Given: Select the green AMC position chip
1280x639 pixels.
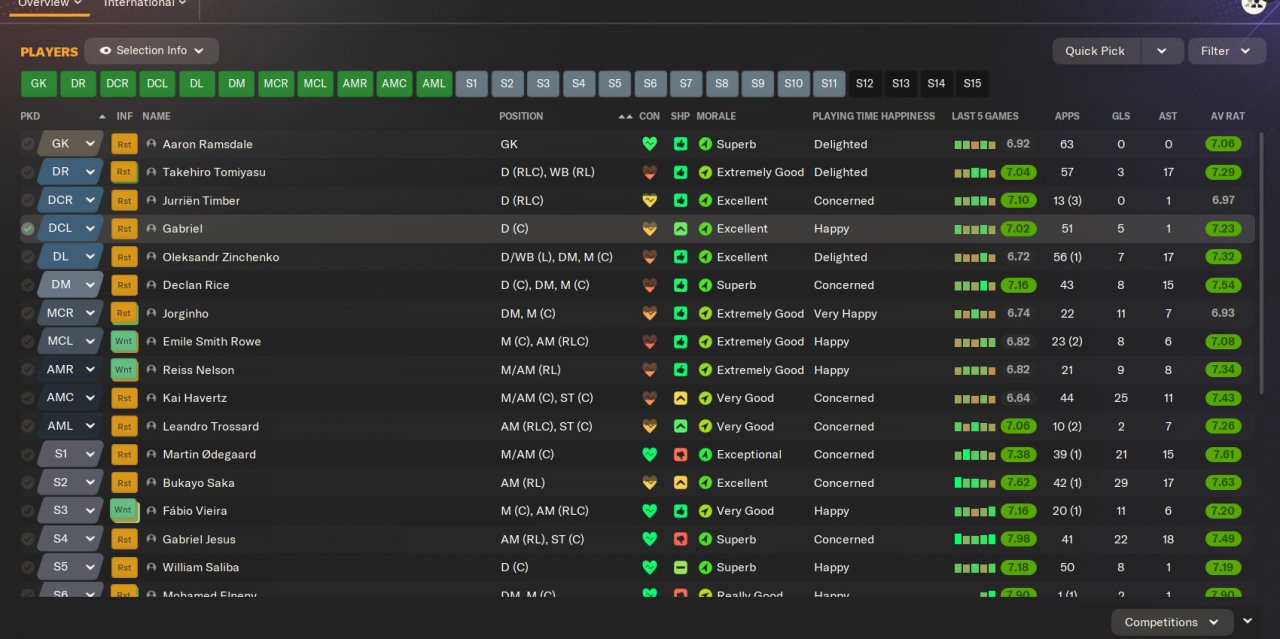Looking at the screenshot, I should pyautogui.click(x=394, y=84).
